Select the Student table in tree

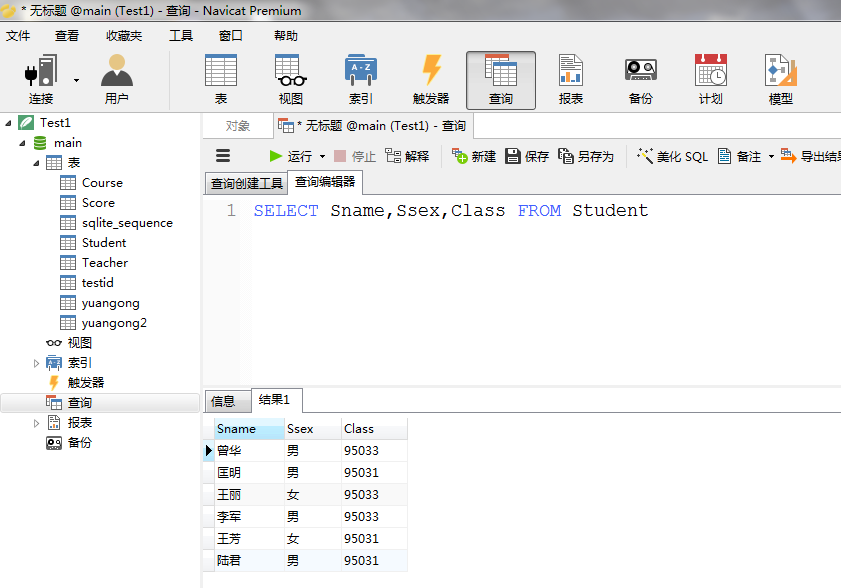pyautogui.click(x=93, y=243)
